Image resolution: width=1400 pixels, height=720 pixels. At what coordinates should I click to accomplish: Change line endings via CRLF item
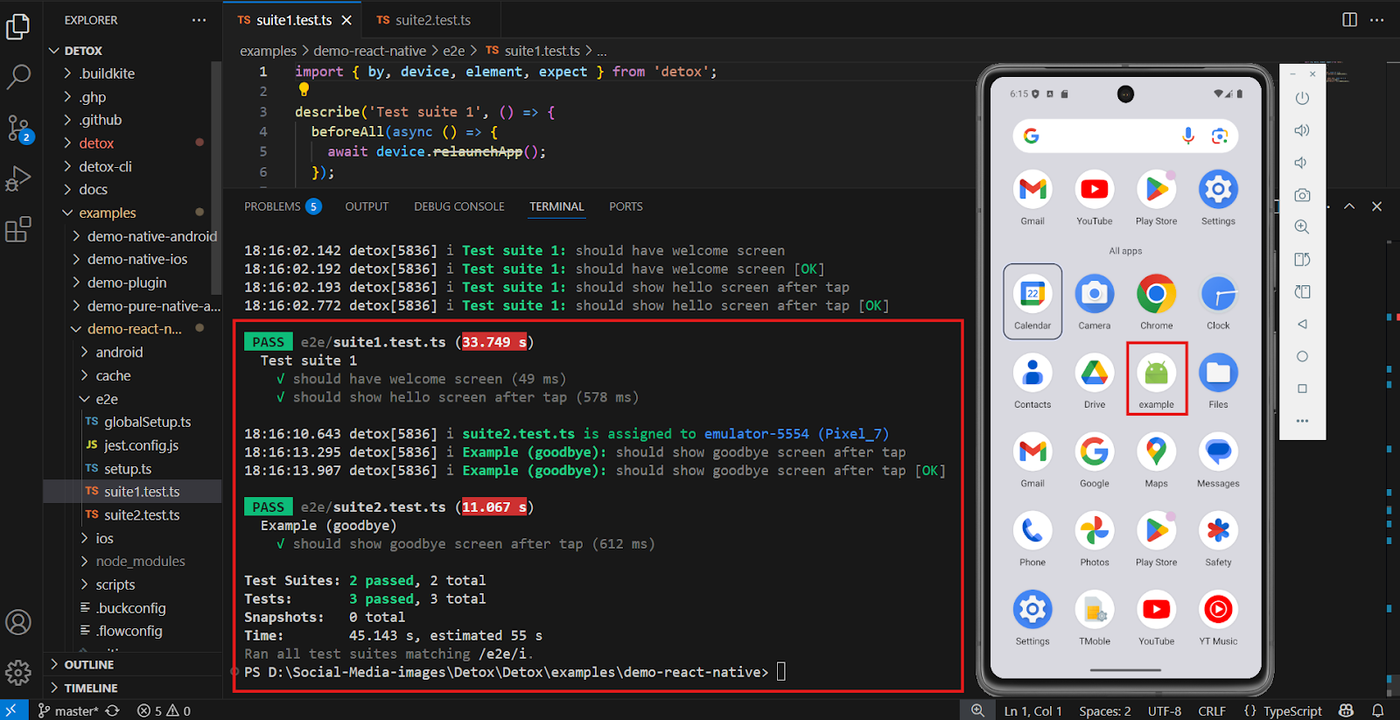[1212, 711]
